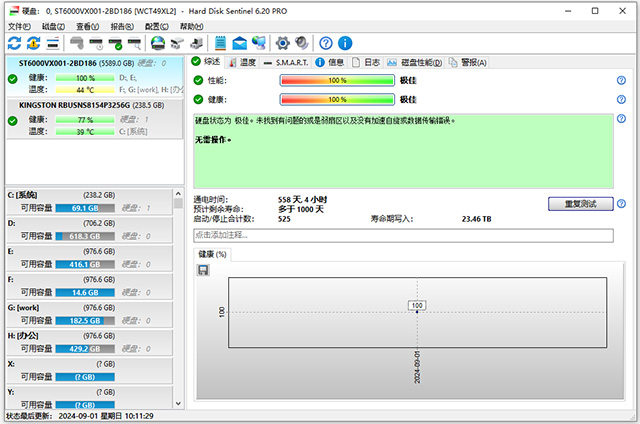Click the partition list scroll down arrow
The height and width of the screenshot is (424, 640).
[x=178, y=401]
